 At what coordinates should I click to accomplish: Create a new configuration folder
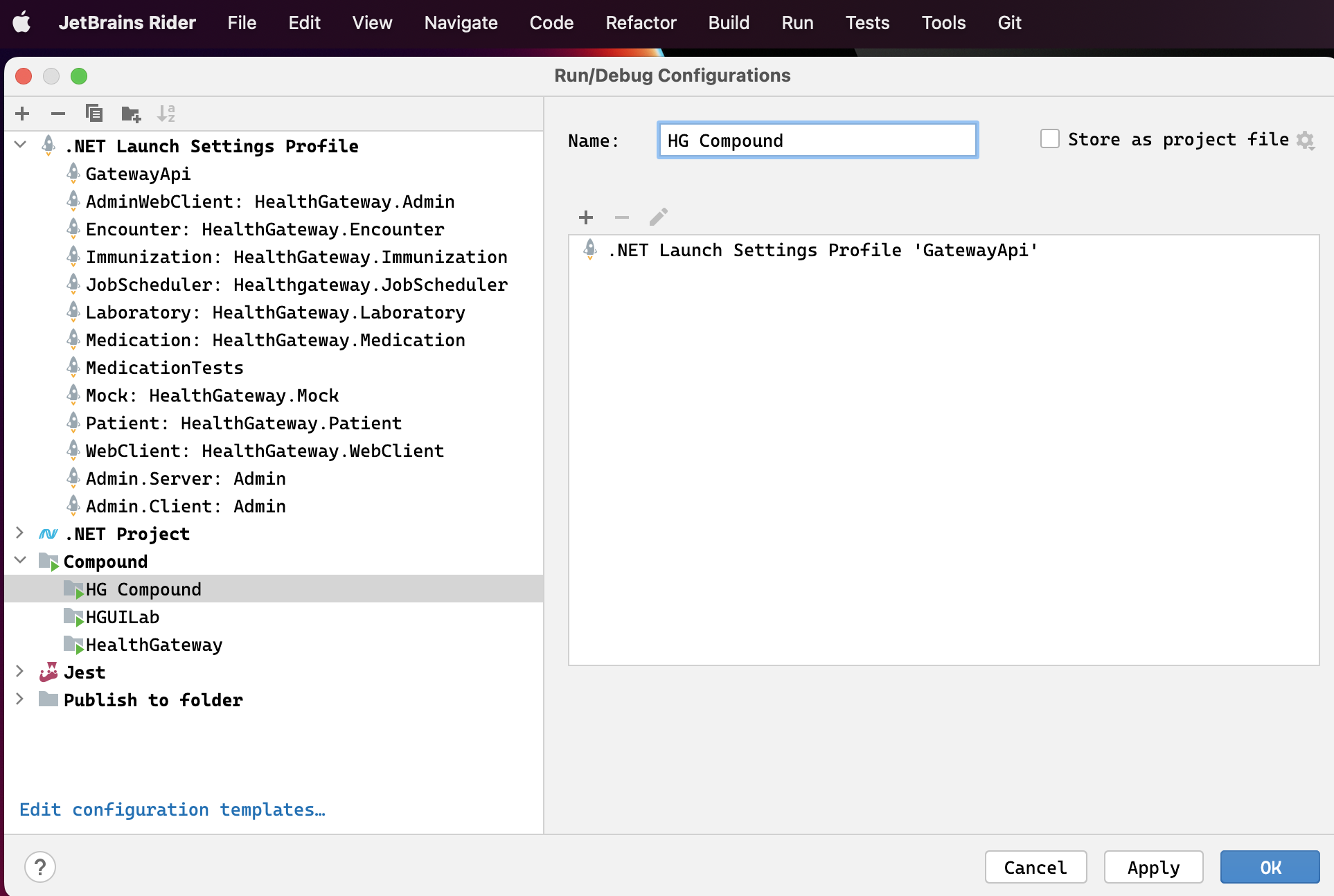click(x=131, y=113)
